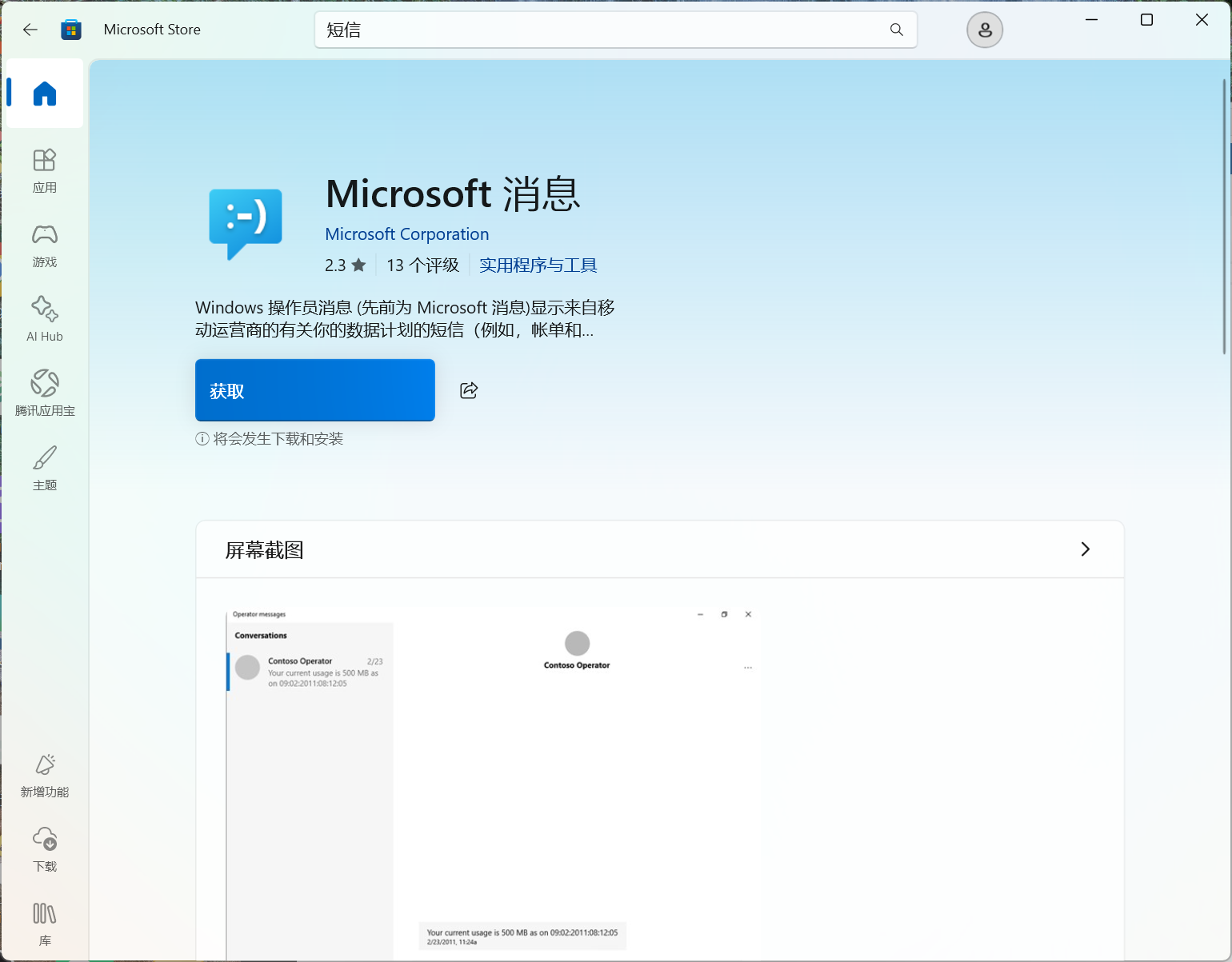Open the 下载 (Downloads) page

[45, 850]
